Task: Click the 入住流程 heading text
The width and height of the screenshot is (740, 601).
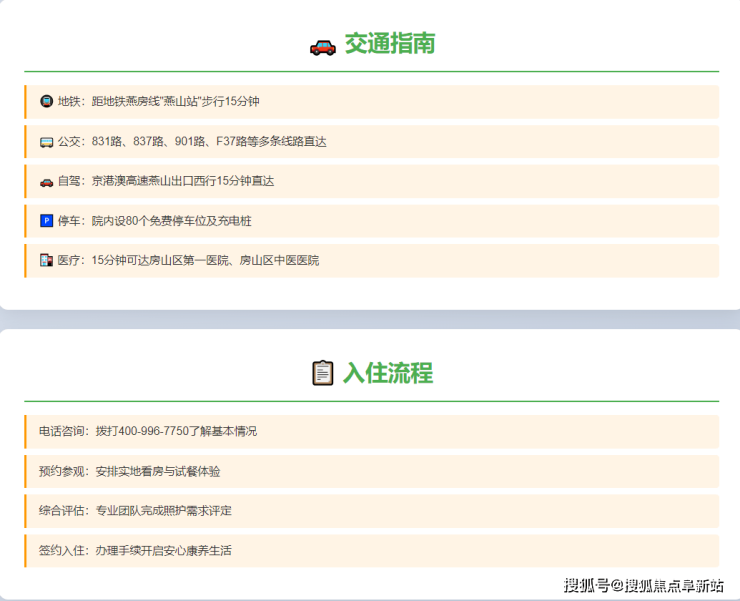Action: (388, 373)
